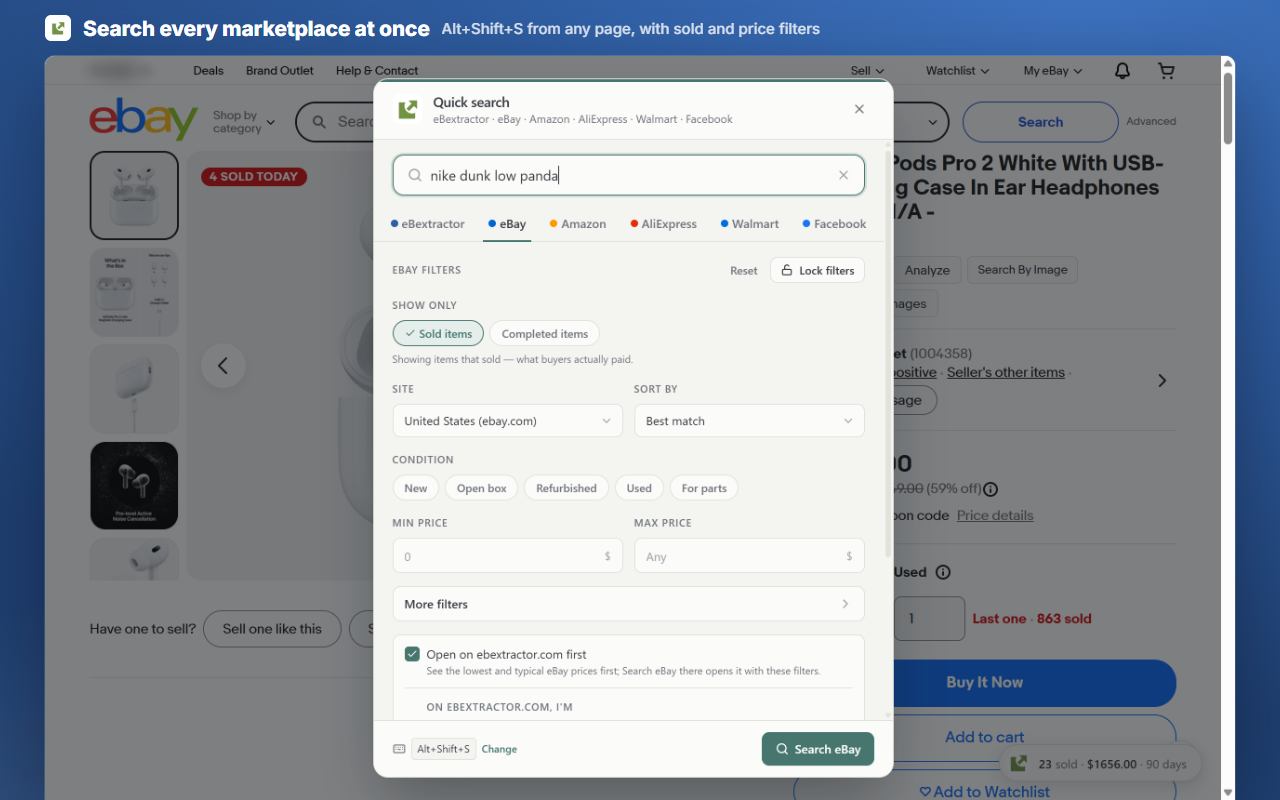Reset the eBay filters
This screenshot has width=1280, height=800.
744,271
